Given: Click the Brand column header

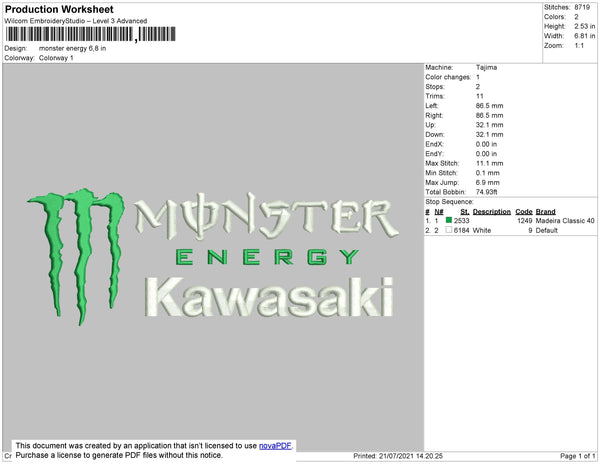Looking at the screenshot, I should pyautogui.click(x=546, y=212).
